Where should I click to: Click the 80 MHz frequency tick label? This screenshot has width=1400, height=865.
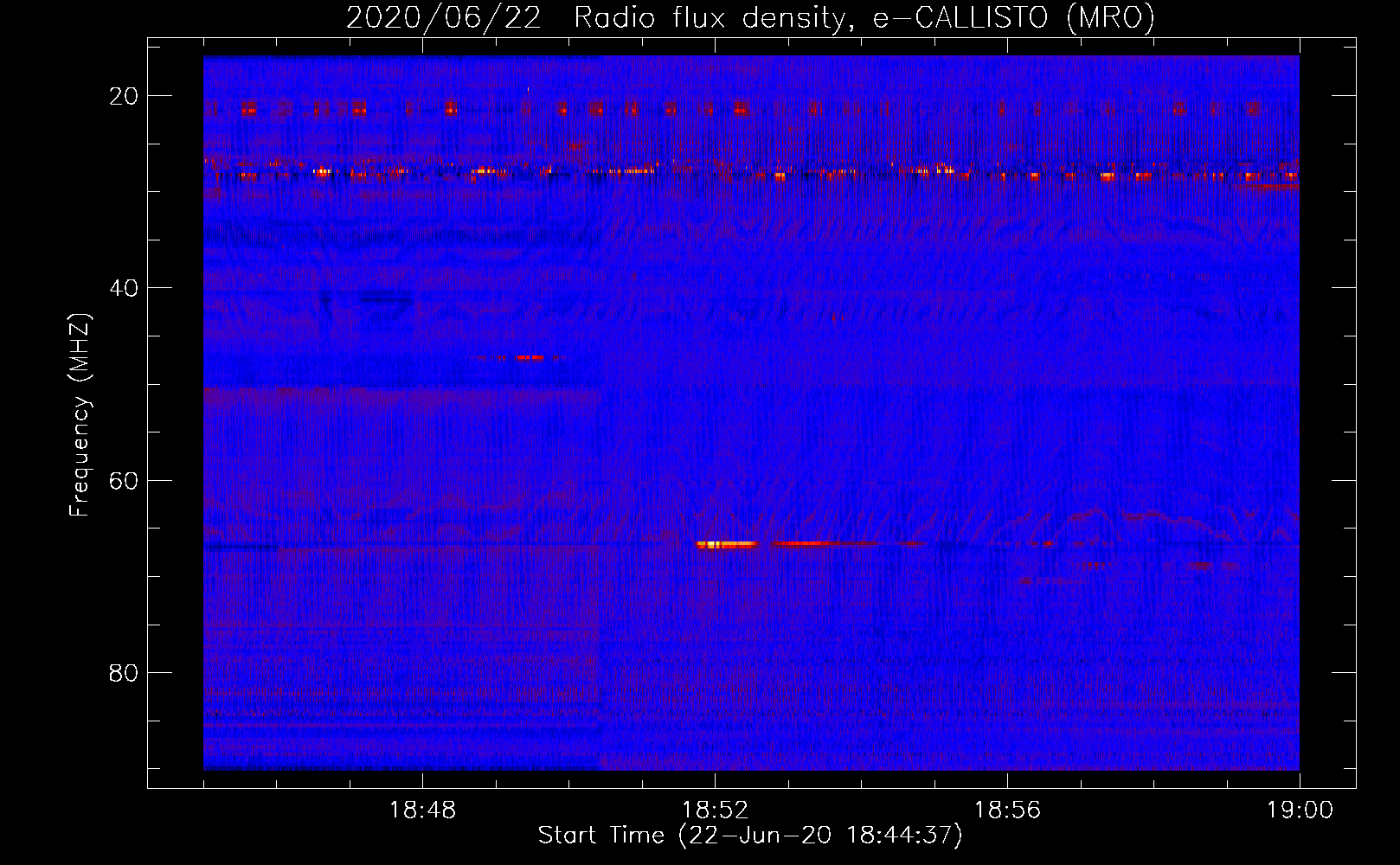tap(124, 672)
